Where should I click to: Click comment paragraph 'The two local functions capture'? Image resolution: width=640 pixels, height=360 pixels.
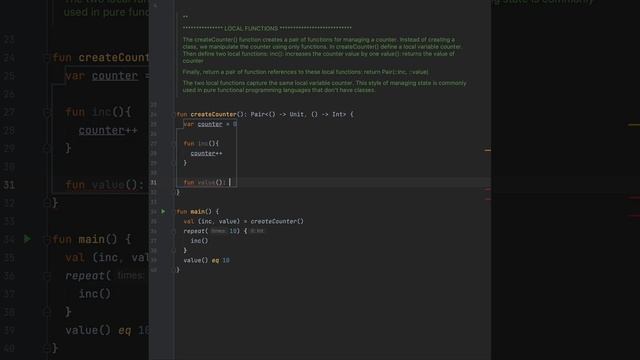click(324, 87)
